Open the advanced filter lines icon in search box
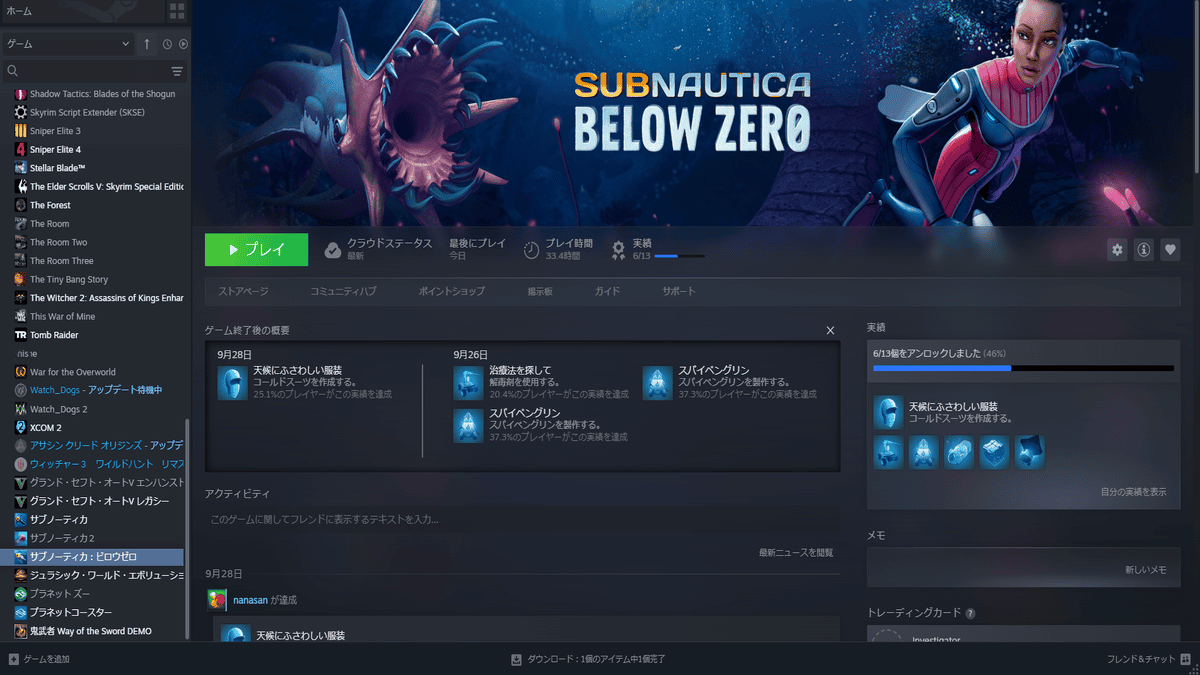 click(x=177, y=71)
